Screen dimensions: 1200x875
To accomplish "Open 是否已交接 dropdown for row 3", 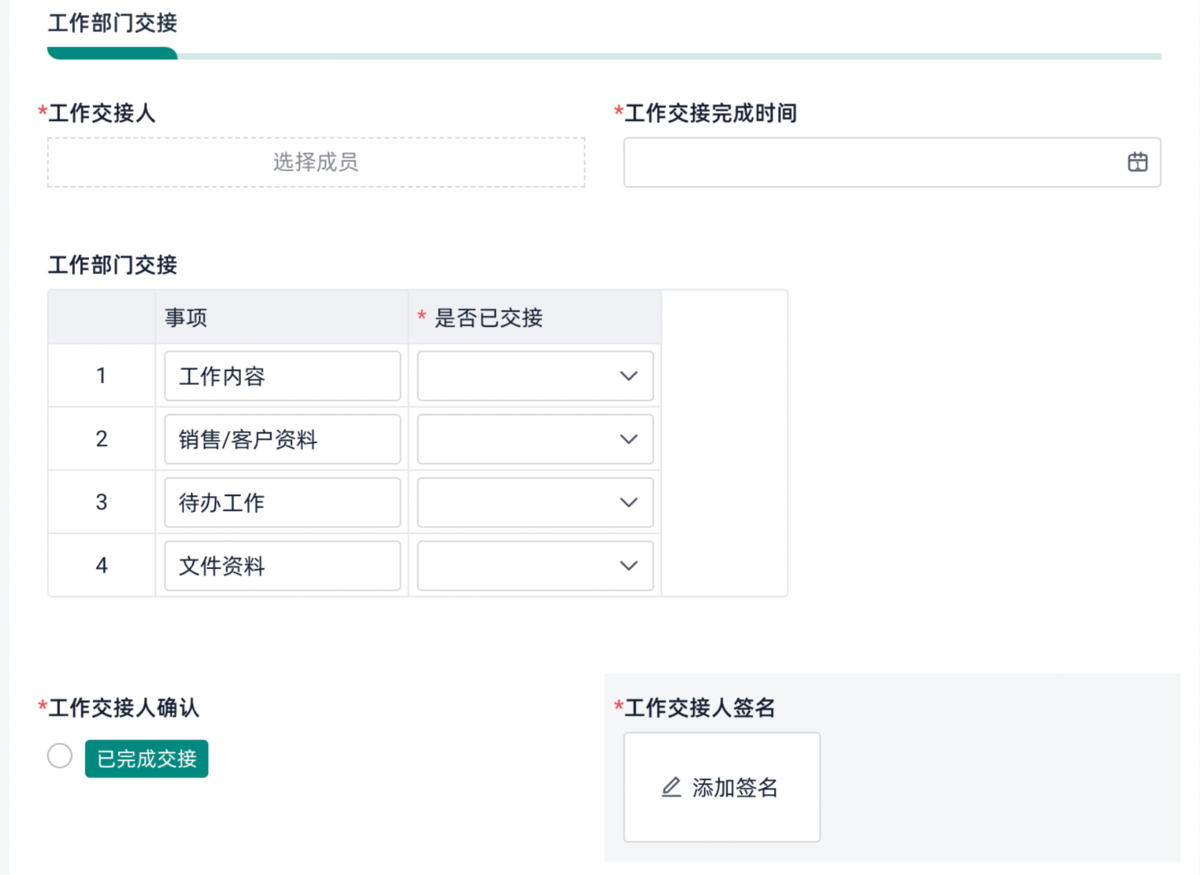I will click(x=535, y=502).
